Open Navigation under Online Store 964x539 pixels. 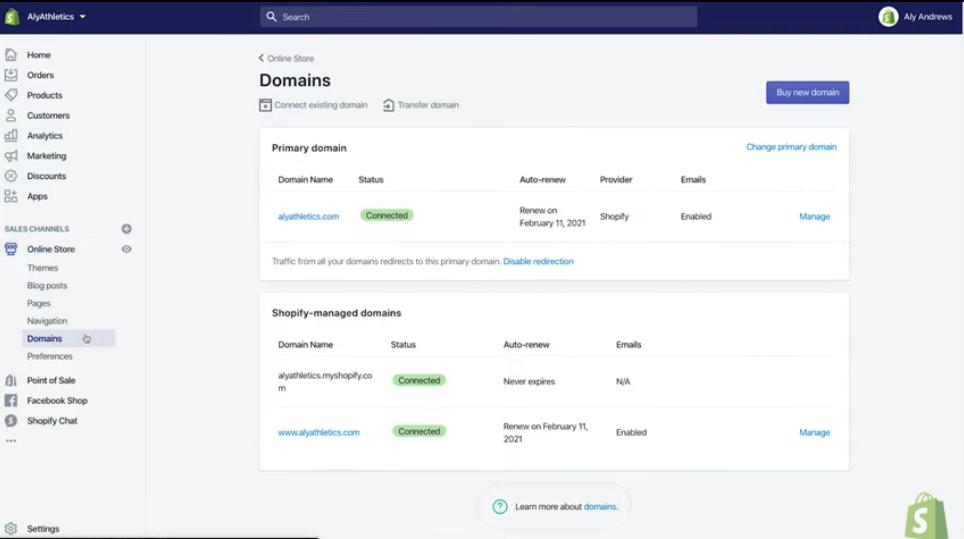click(47, 321)
